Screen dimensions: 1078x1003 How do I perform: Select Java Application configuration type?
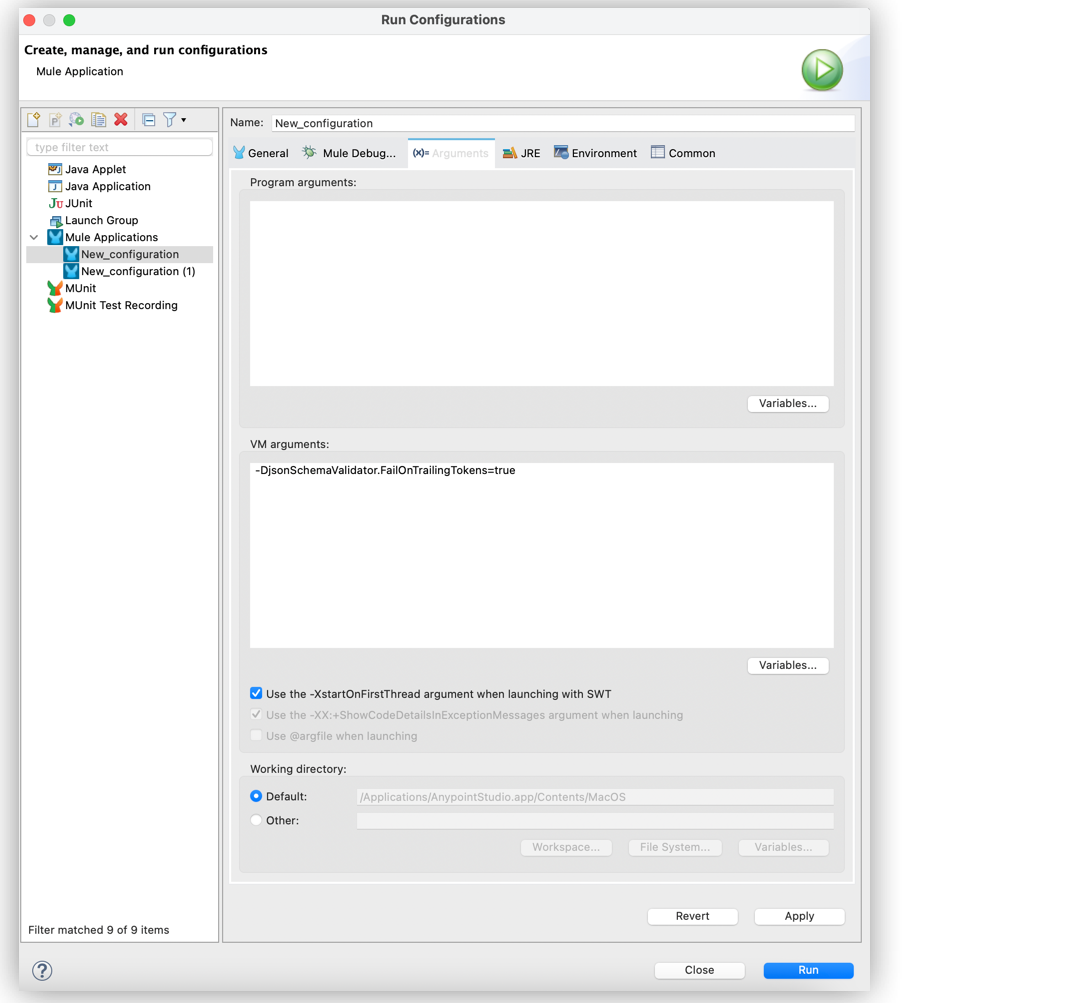(108, 186)
